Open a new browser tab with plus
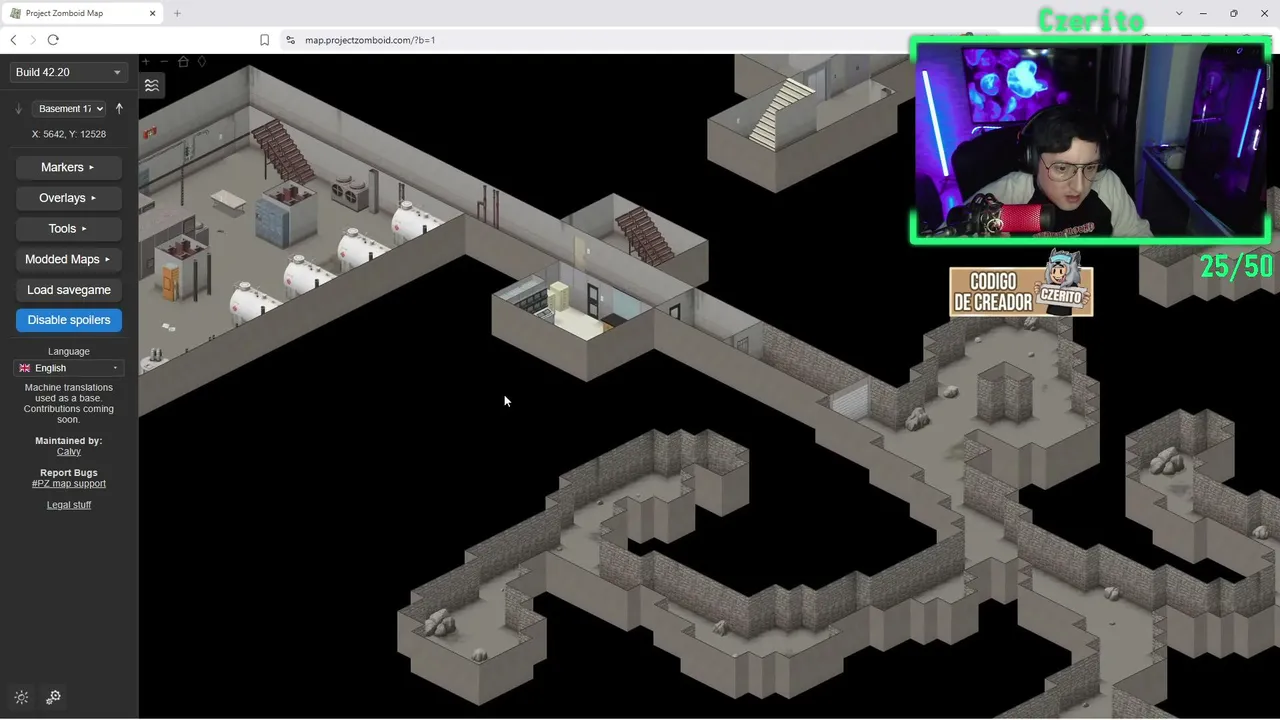 (x=177, y=13)
